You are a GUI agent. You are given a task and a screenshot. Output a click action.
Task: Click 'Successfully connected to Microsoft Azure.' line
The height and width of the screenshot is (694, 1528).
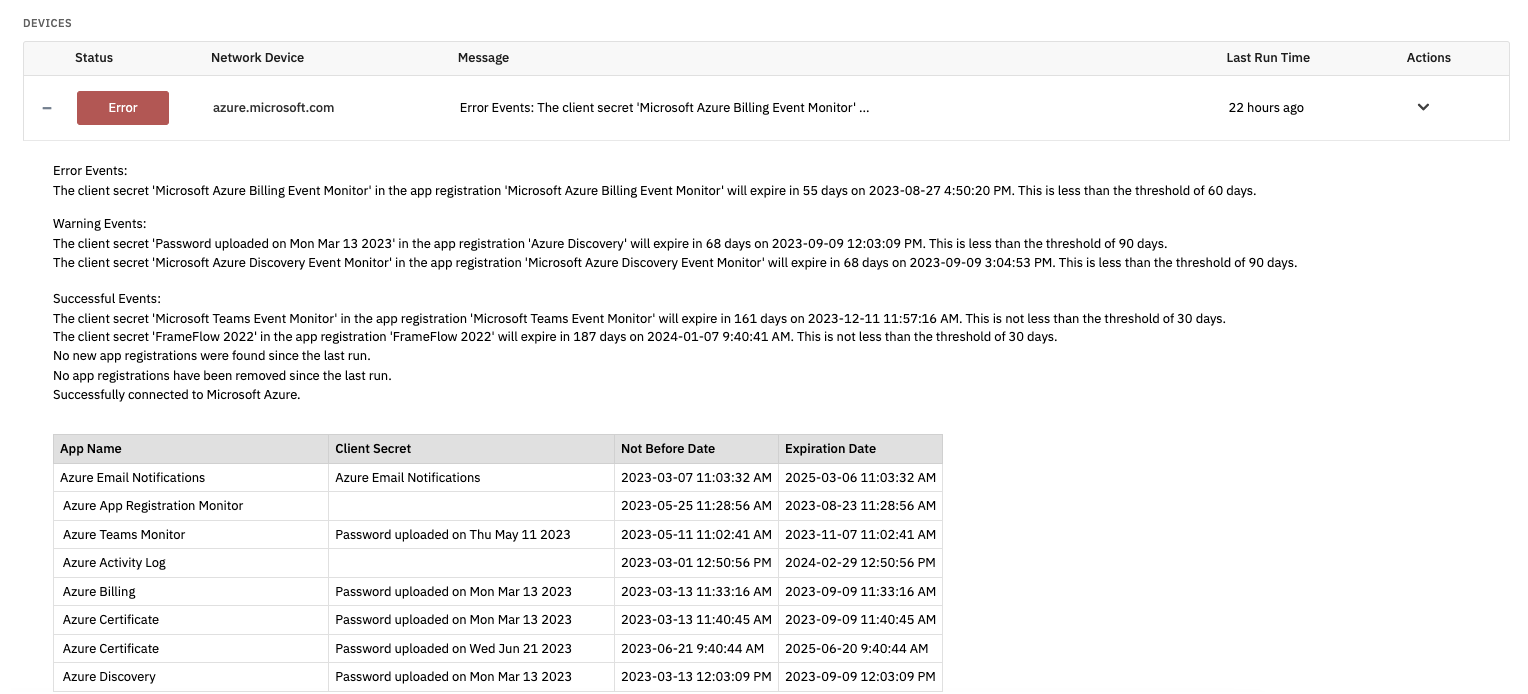tap(177, 395)
